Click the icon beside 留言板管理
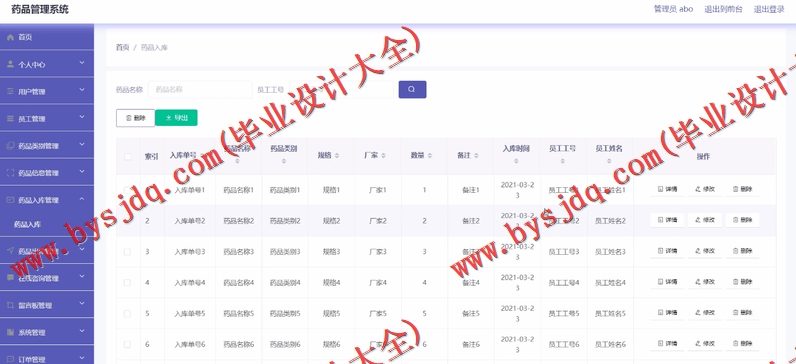Viewport: 796px width, 364px height. pos(10,305)
